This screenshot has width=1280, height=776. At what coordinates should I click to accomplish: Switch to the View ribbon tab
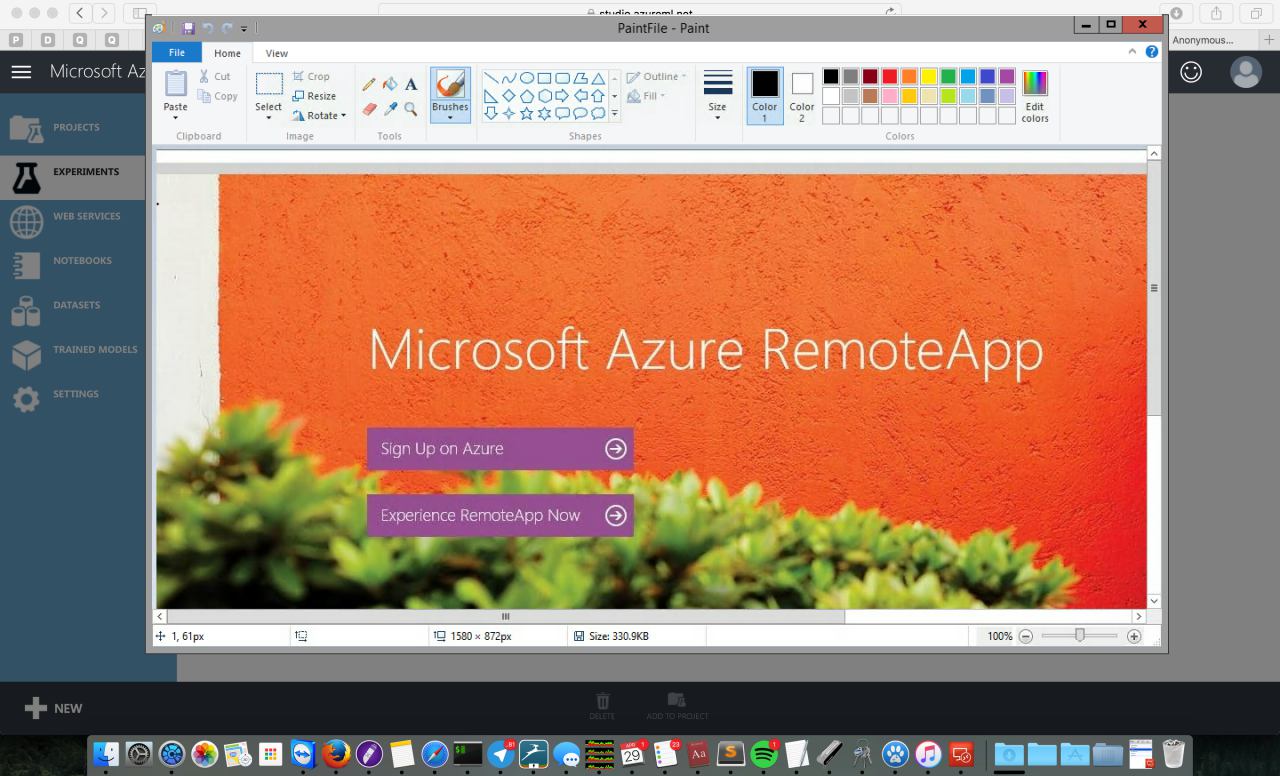pos(277,53)
